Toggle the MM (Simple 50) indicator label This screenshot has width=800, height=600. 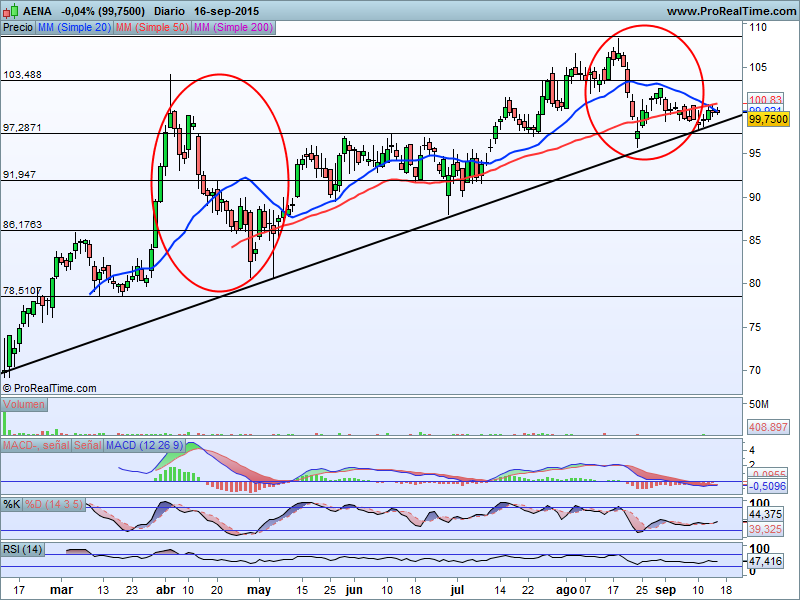click(x=151, y=28)
